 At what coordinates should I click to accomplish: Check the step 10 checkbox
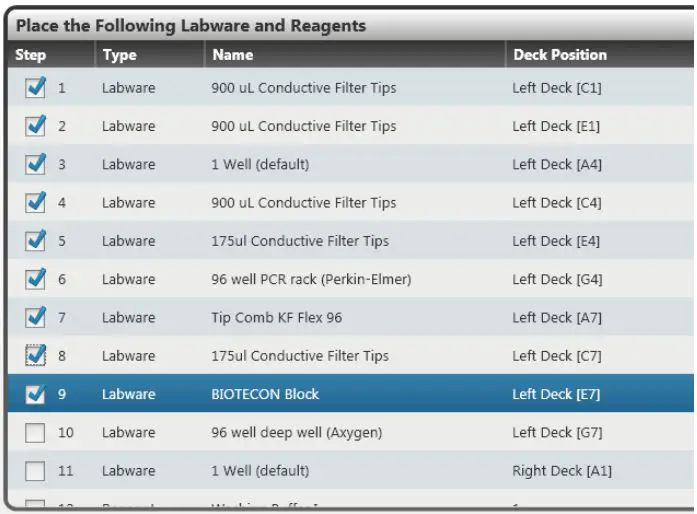pos(35,432)
